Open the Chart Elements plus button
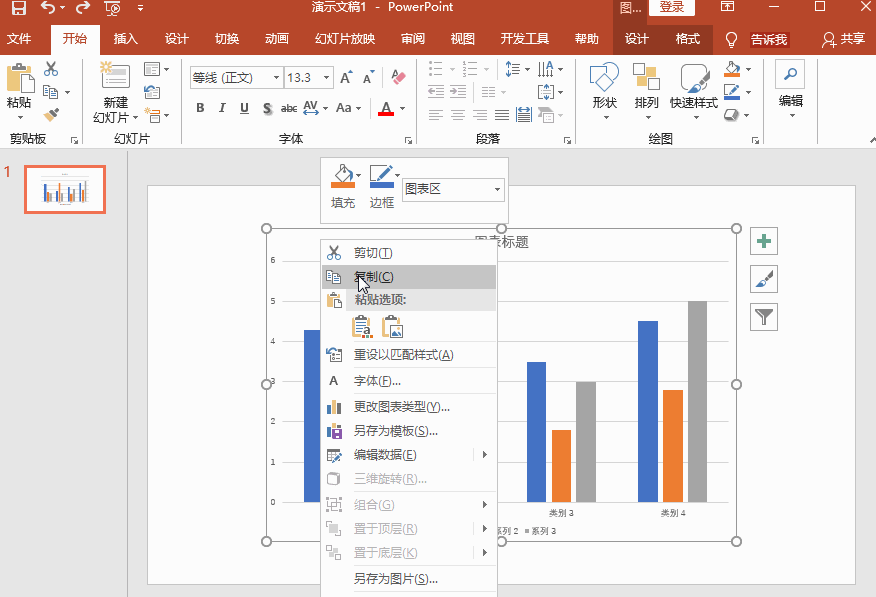 764,241
